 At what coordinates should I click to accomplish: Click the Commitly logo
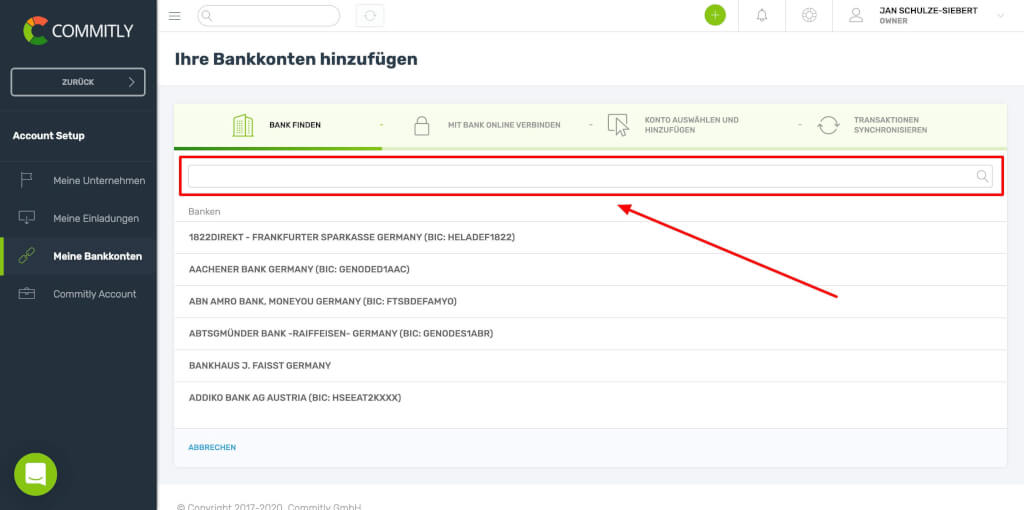click(78, 31)
